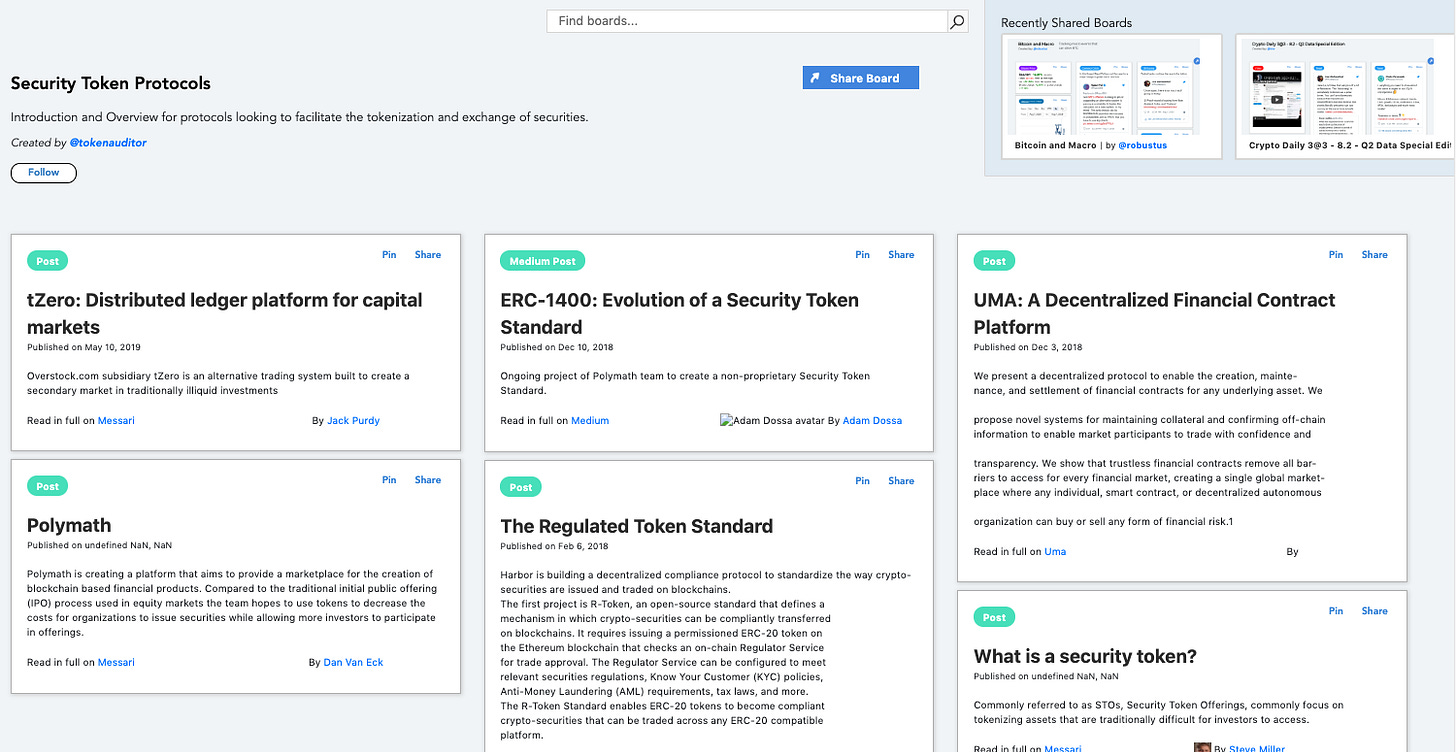Share the What is a security token post
Screen dimensions: 1456x752
[1375, 611]
